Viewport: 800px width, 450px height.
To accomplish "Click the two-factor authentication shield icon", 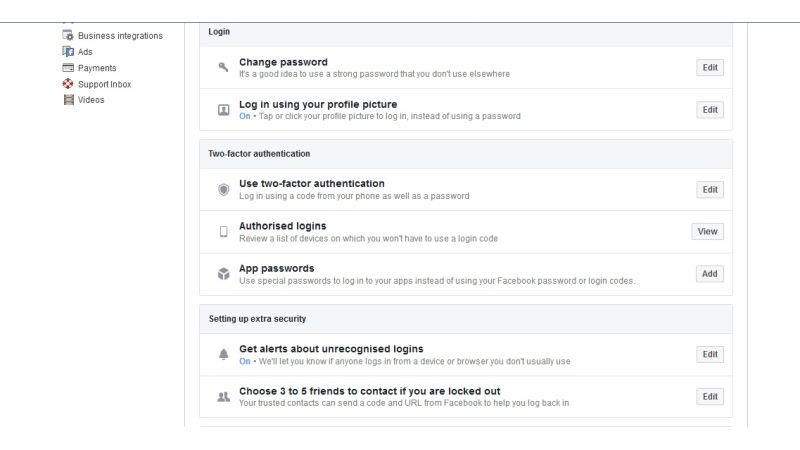I will coord(223,190).
